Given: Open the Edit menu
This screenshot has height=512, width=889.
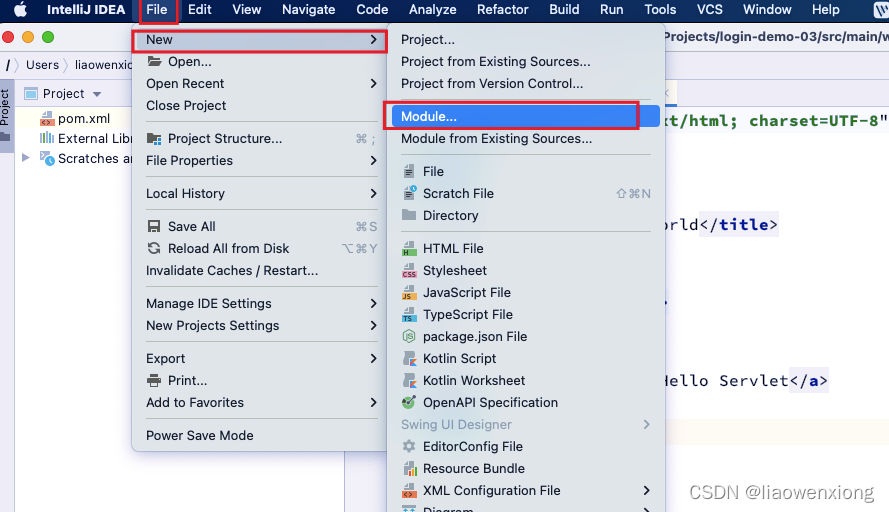Looking at the screenshot, I should click(200, 10).
